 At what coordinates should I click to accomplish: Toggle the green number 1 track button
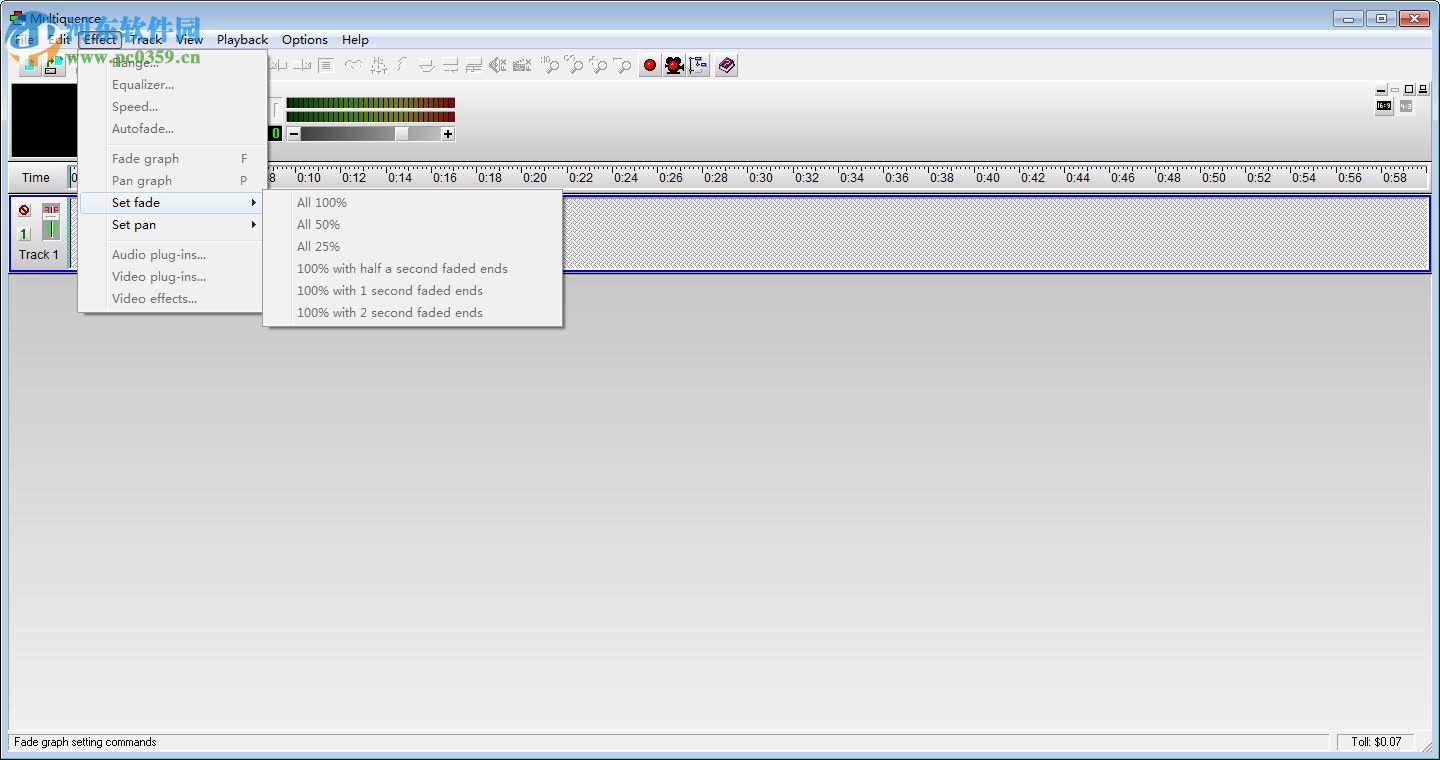click(x=24, y=234)
